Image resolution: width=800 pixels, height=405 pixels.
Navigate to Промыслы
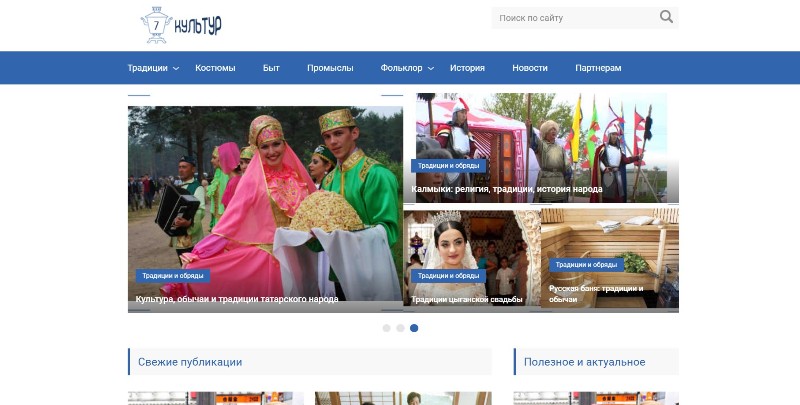coord(330,68)
